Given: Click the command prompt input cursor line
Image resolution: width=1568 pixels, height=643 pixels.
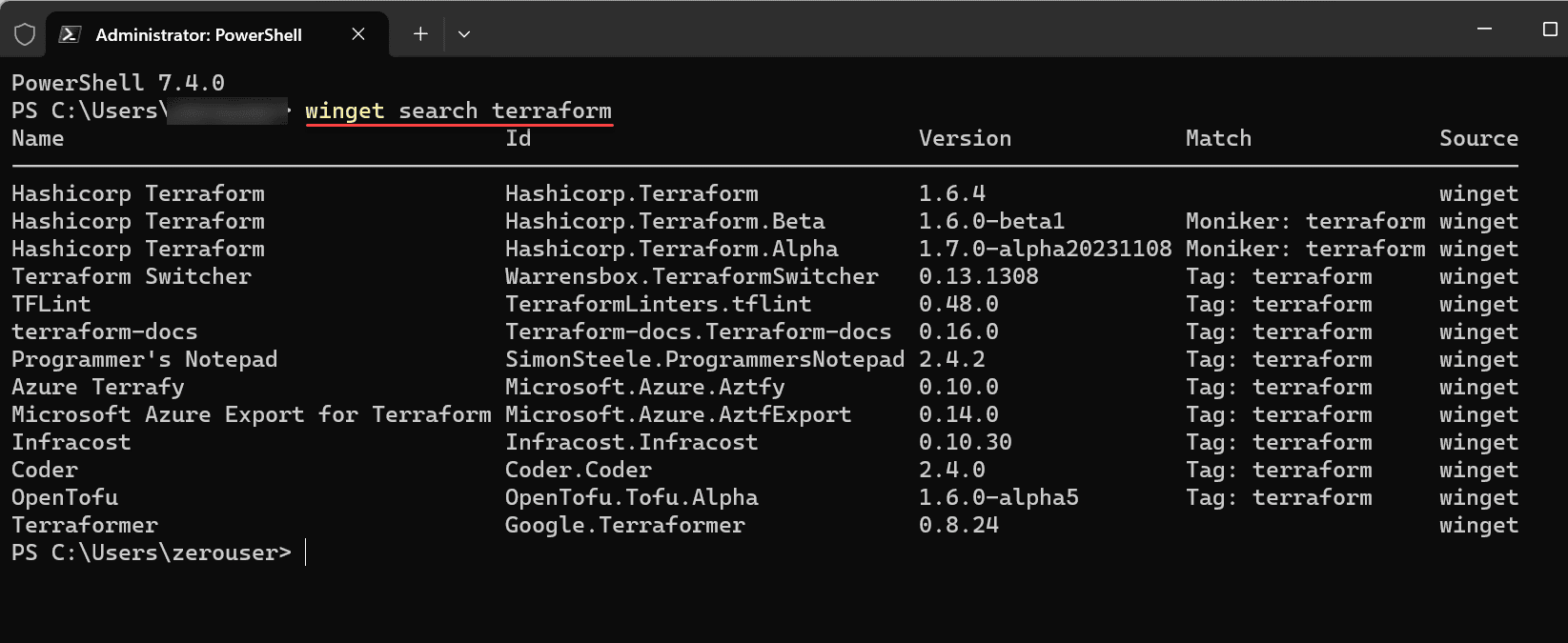Looking at the screenshot, I should tap(306, 553).
